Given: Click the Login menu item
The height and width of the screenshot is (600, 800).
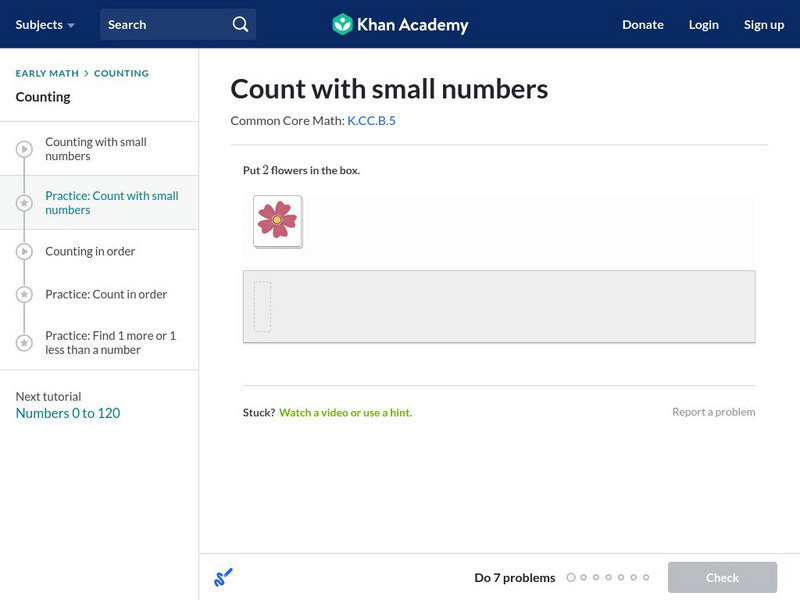Looking at the screenshot, I should (x=703, y=24).
